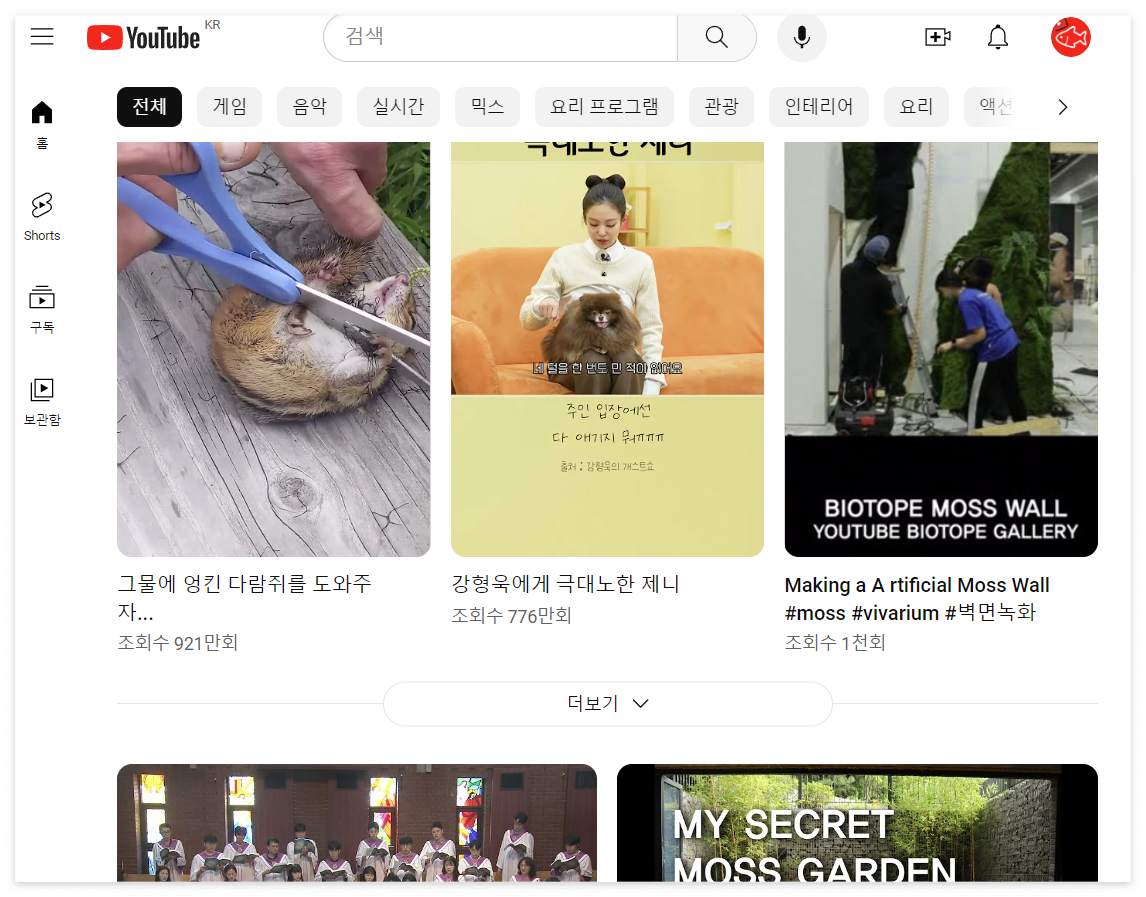The image size is (1146, 897).
Task: Click the 조회수 776만회 view count
Action: (512, 616)
